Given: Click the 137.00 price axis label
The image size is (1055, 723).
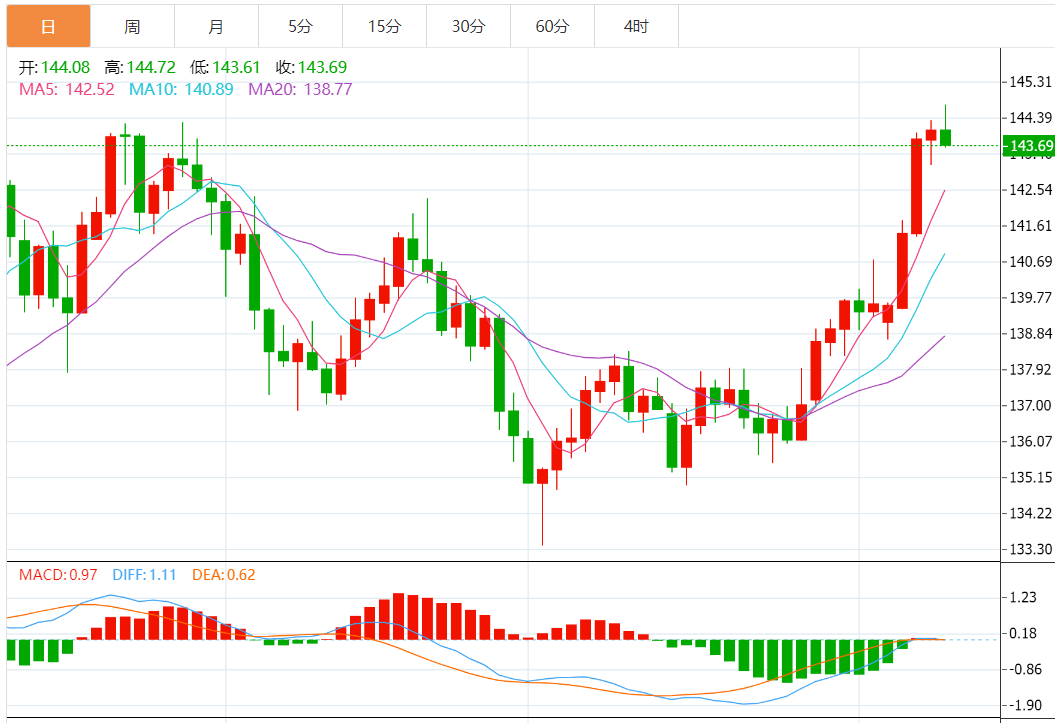Looking at the screenshot, I should [x=1031, y=406].
